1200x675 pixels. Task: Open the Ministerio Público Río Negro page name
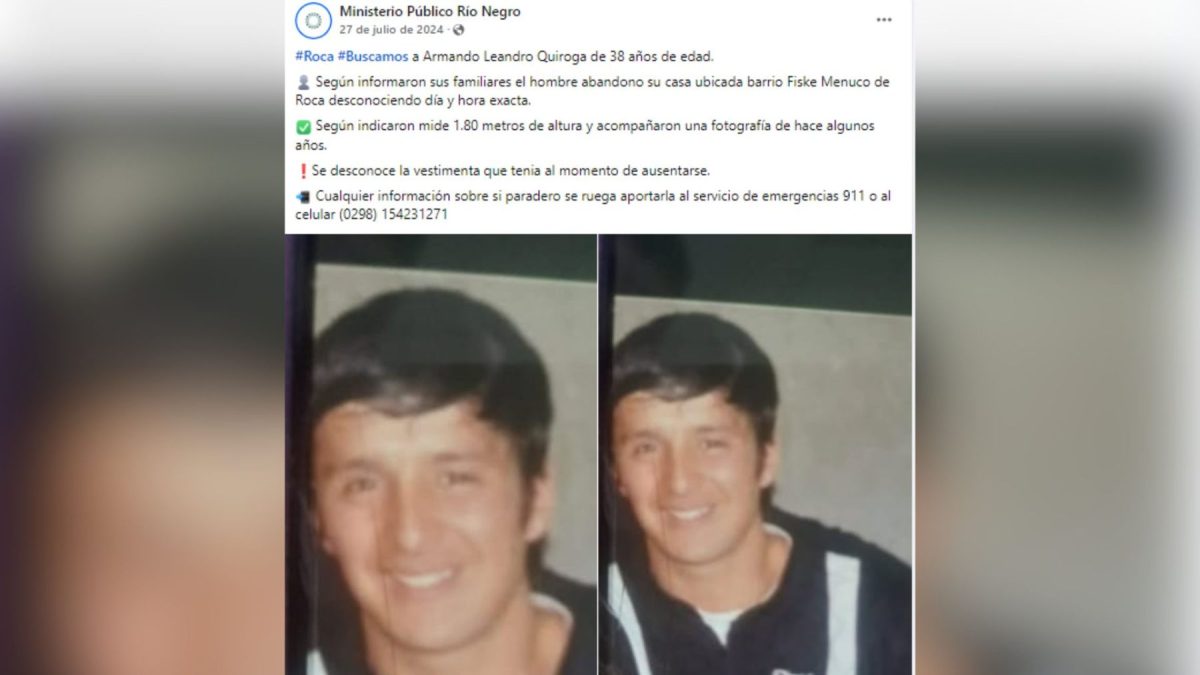[x=430, y=12]
